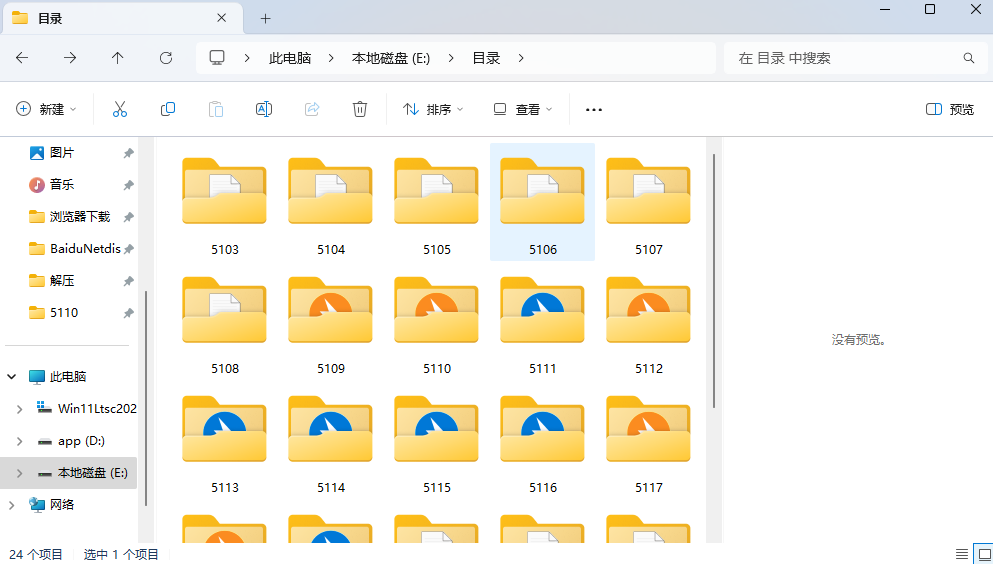Expand the 本地磁盘 (E:) sidebar node
993x564 pixels.
(x=20, y=473)
